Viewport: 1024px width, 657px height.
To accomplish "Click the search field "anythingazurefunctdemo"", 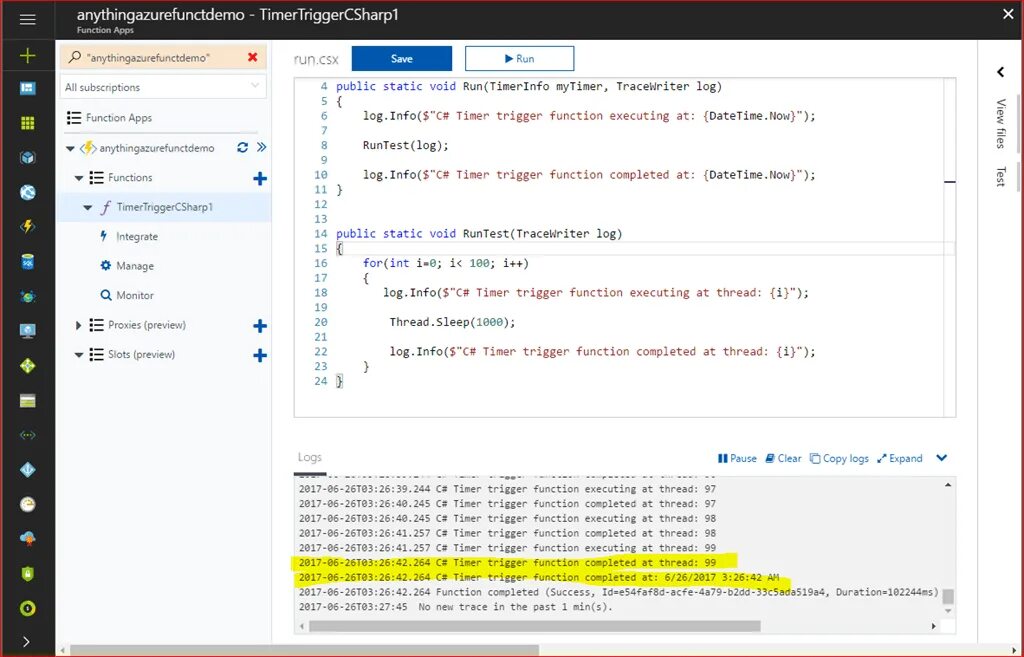I will click(x=163, y=57).
